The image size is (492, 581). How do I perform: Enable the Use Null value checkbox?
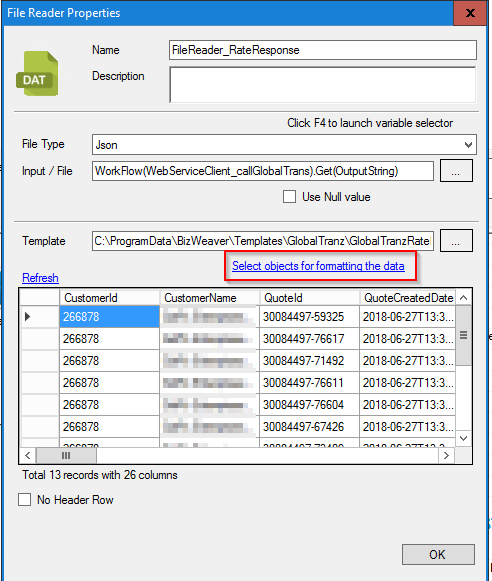point(289,197)
